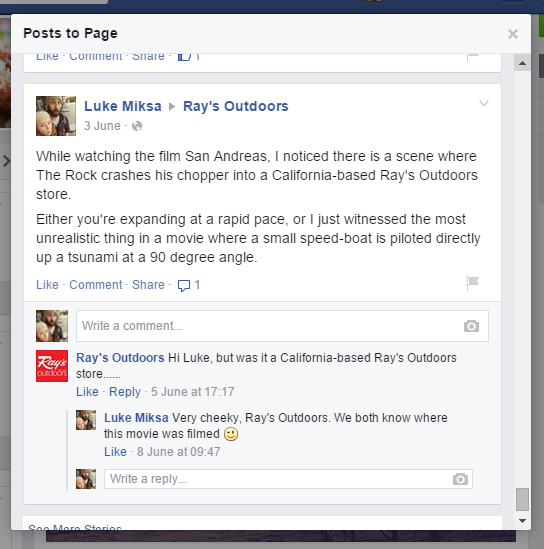
Task: Open Luke Miksa's profile from post header
Action: click(123, 106)
